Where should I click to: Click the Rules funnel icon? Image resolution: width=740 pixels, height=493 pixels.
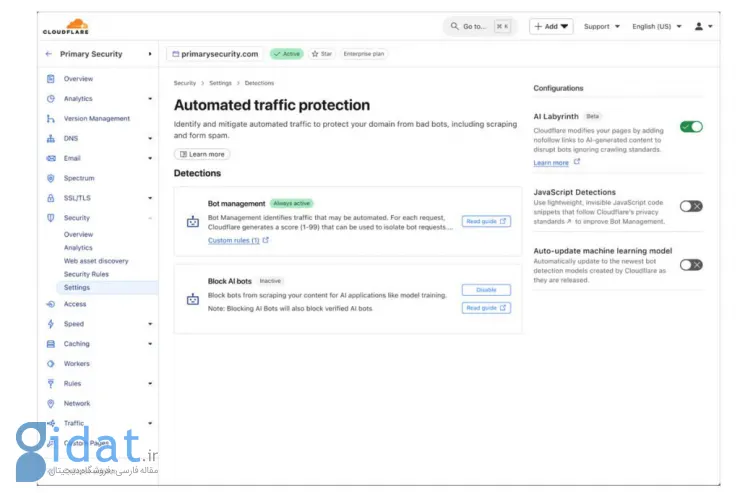pyautogui.click(x=50, y=383)
